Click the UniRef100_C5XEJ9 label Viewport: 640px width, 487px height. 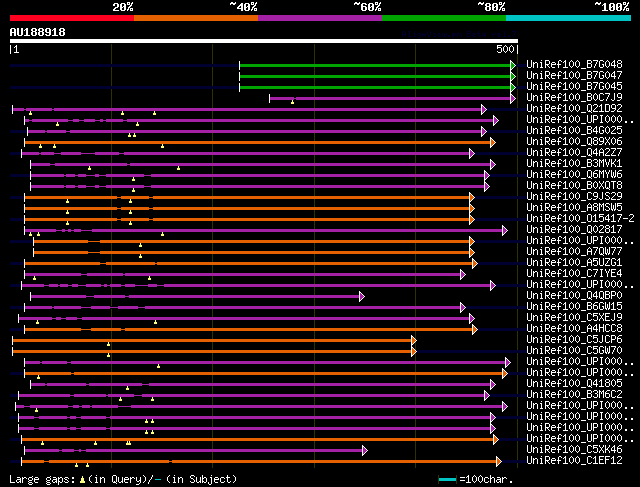pyautogui.click(x=574, y=318)
